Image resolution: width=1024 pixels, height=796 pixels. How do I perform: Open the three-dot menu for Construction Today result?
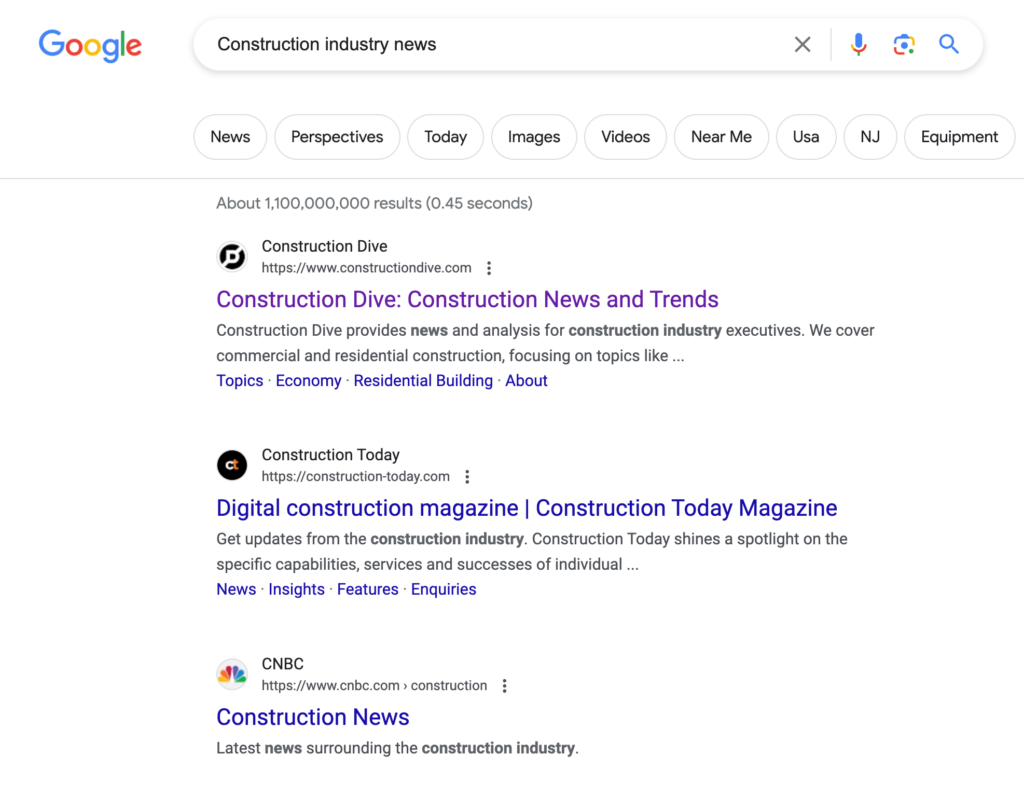tap(468, 476)
